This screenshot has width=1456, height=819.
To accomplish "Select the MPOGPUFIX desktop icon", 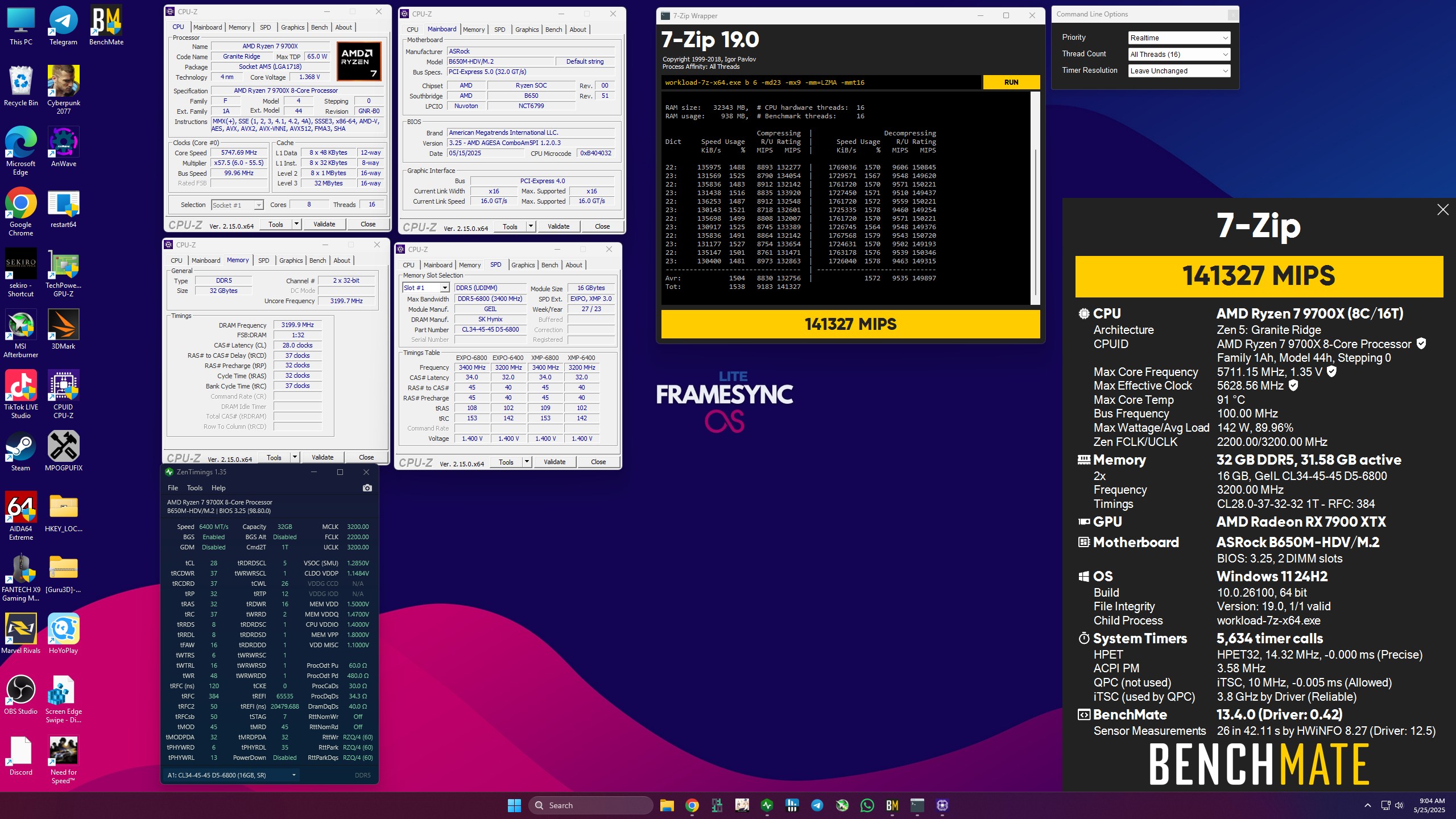I will (63, 452).
